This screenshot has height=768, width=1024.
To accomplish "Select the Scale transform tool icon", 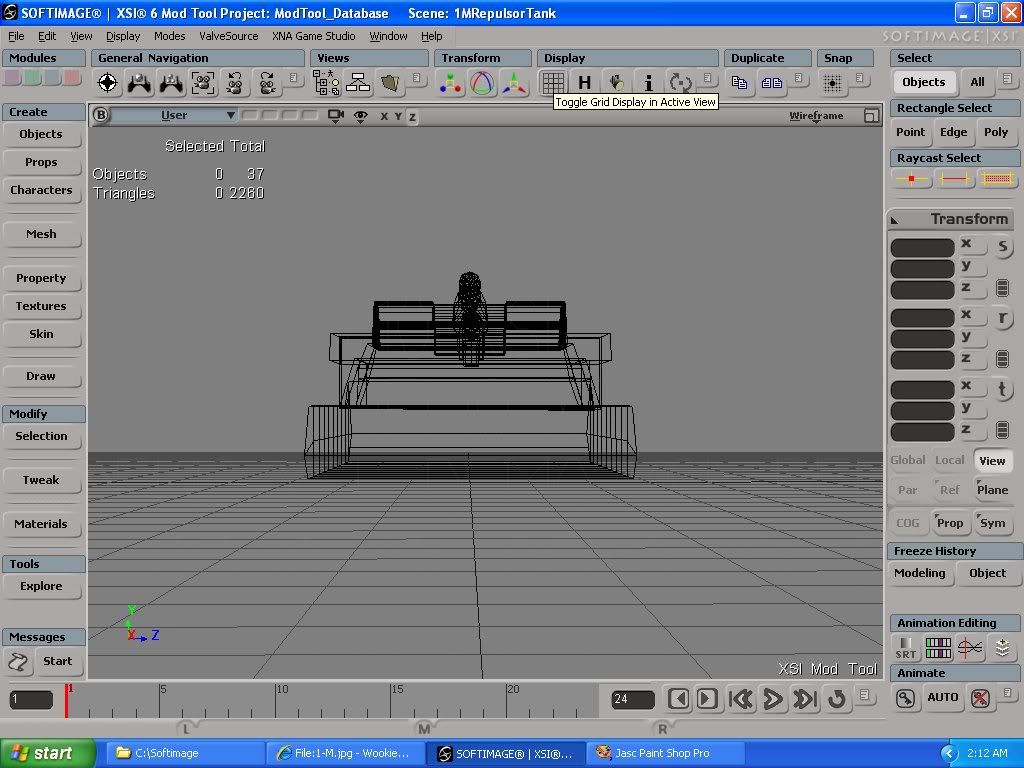I will point(451,83).
